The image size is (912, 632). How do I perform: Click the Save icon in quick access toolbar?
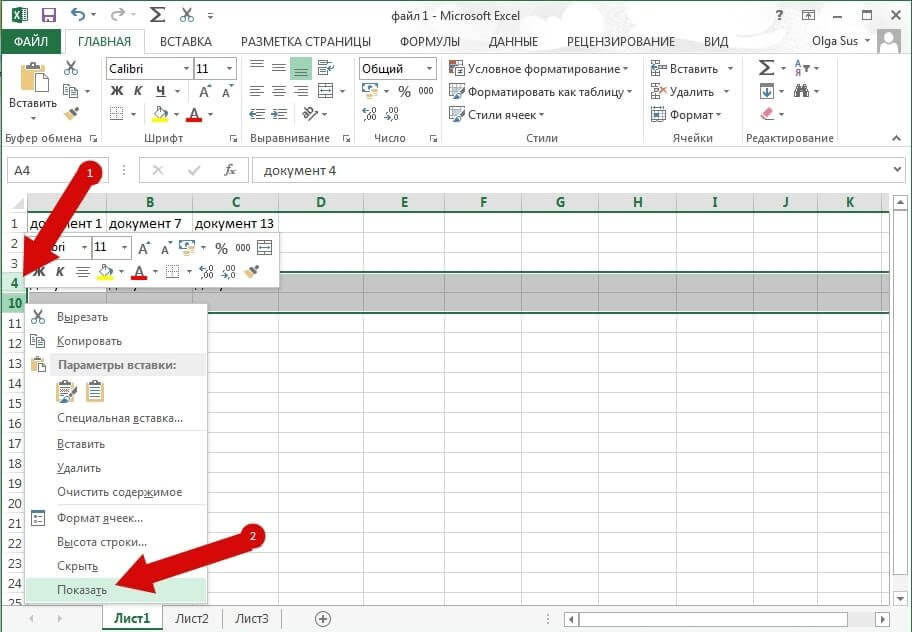(49, 15)
